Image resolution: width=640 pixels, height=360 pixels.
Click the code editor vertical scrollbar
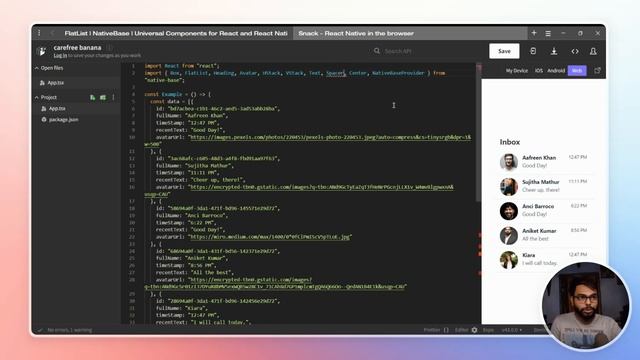478,133
